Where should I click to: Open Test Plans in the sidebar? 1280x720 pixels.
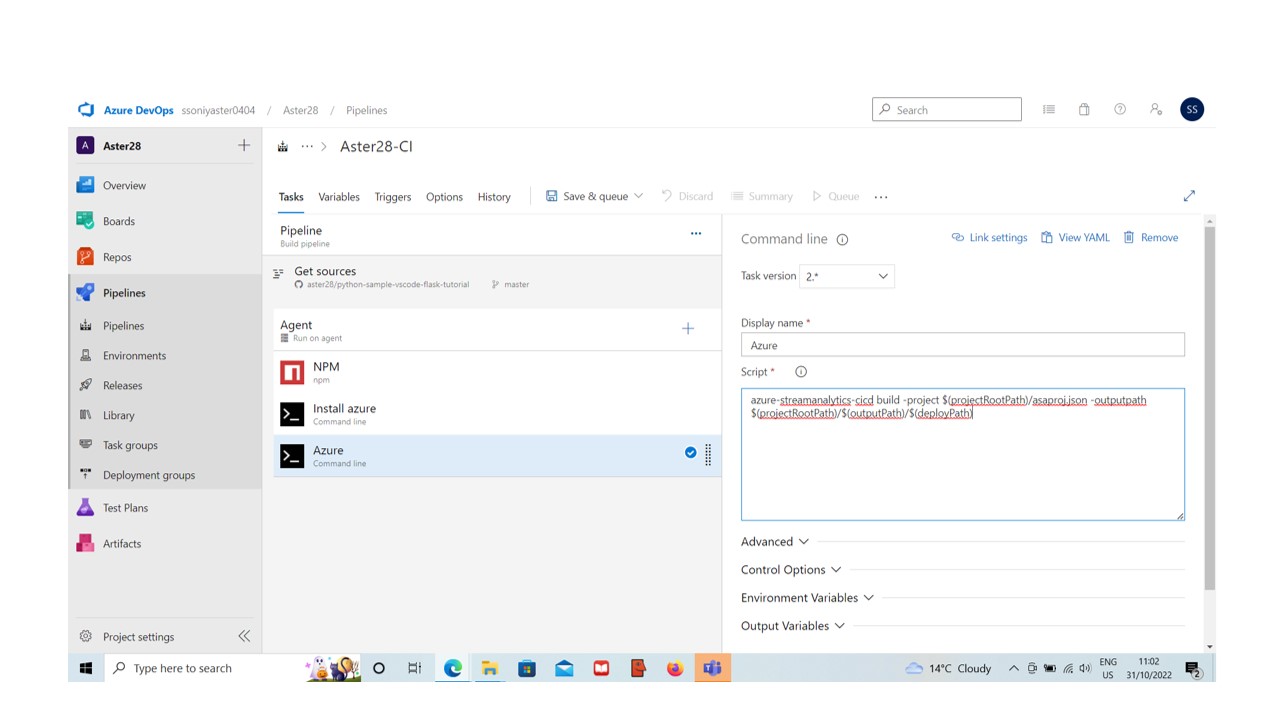(125, 508)
